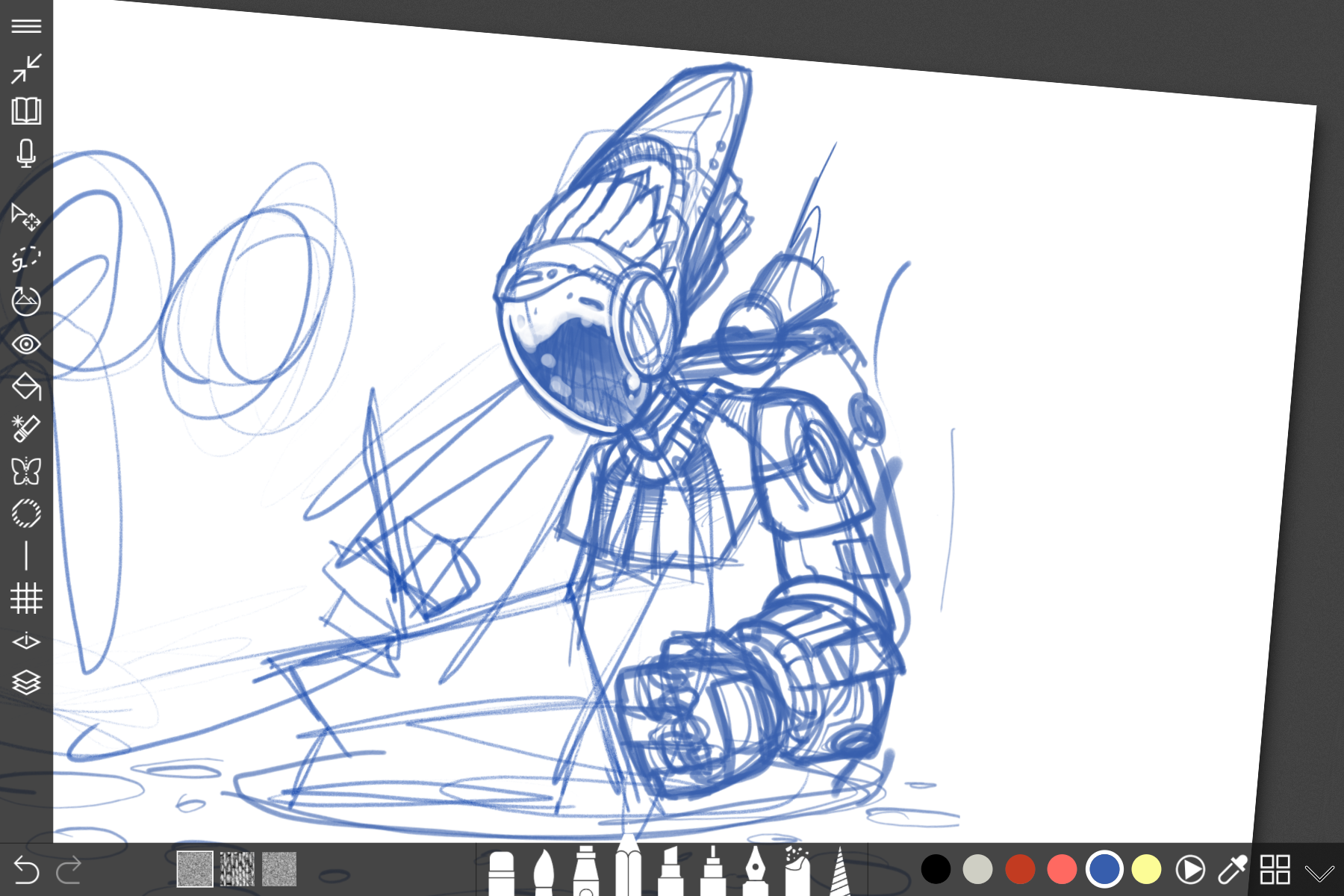
Task: Select the third grainy texture thumbnail
Action: point(279,869)
